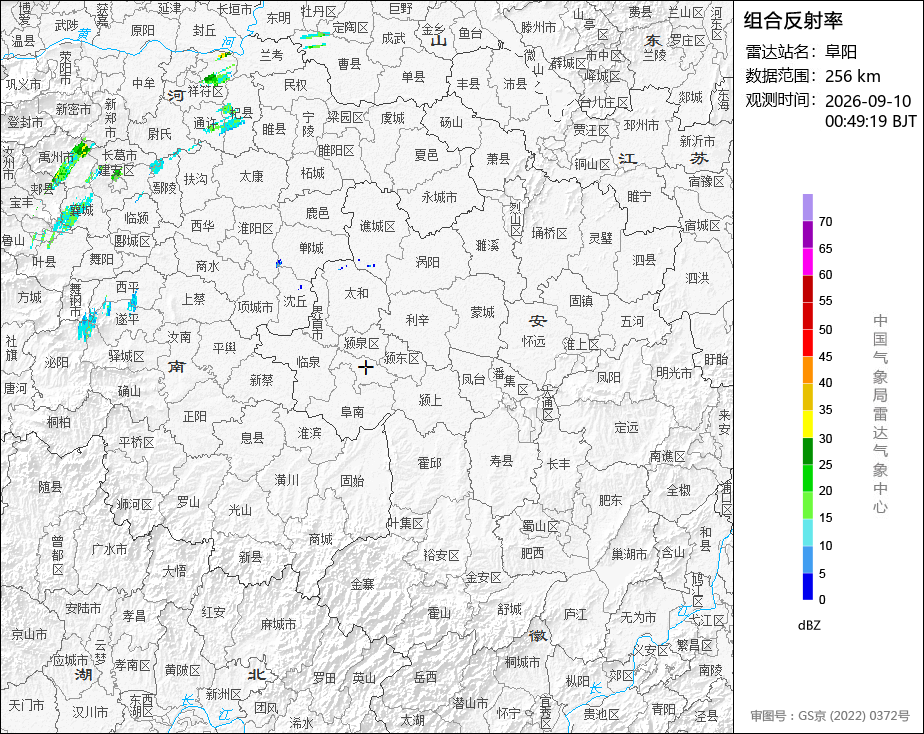Select the 太和 label on the map
This screenshot has width=924, height=734.
click(x=357, y=293)
